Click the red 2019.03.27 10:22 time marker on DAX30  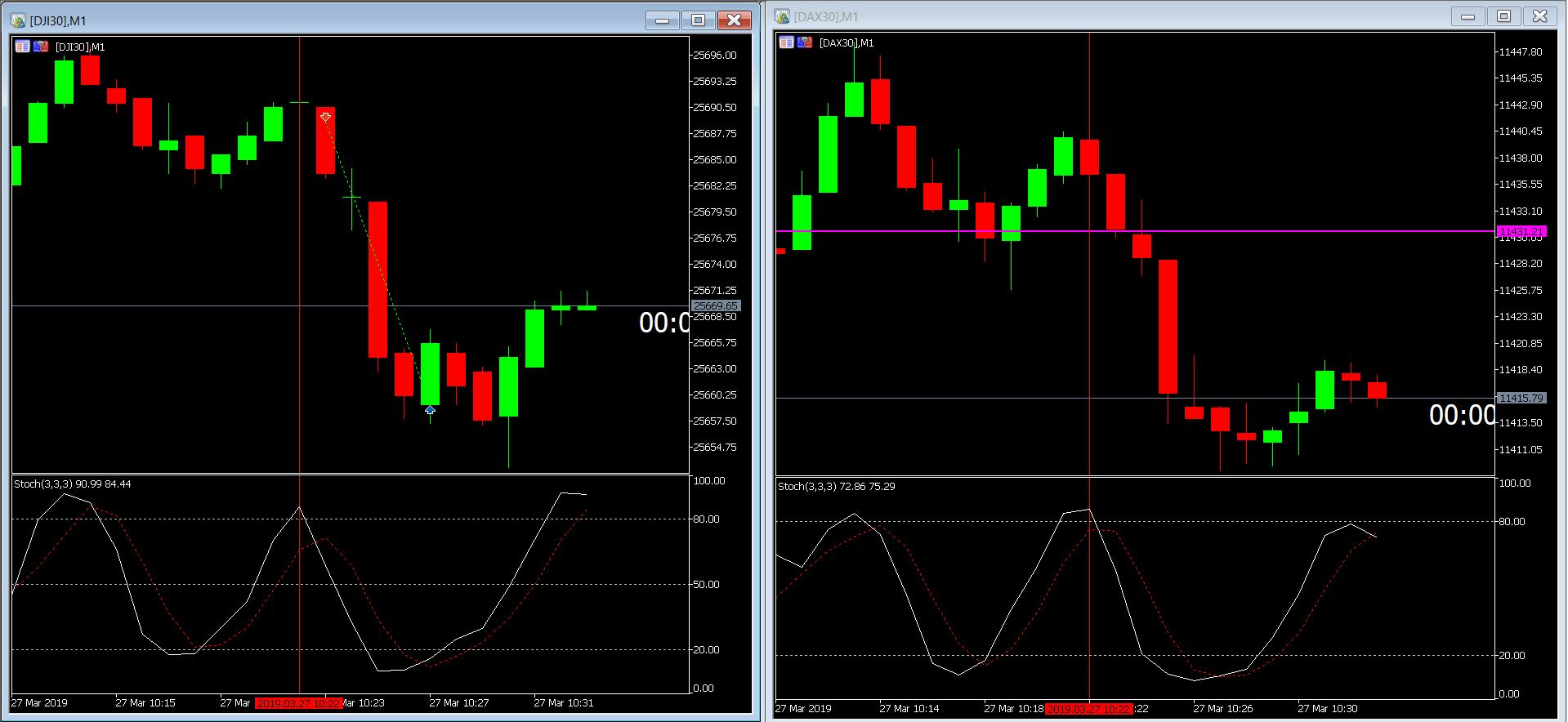pos(1089,709)
